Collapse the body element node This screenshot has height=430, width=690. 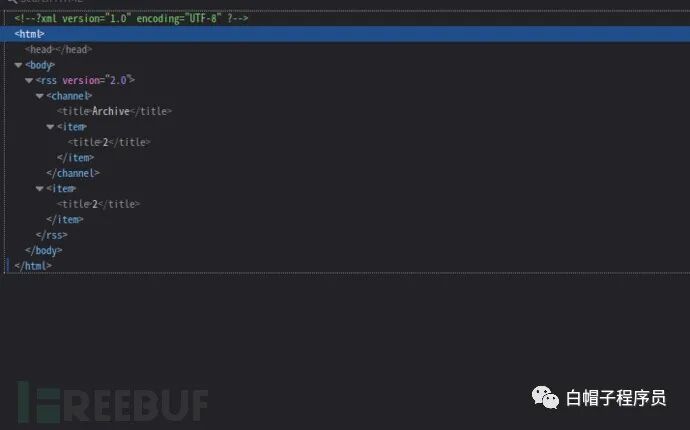[18, 65]
